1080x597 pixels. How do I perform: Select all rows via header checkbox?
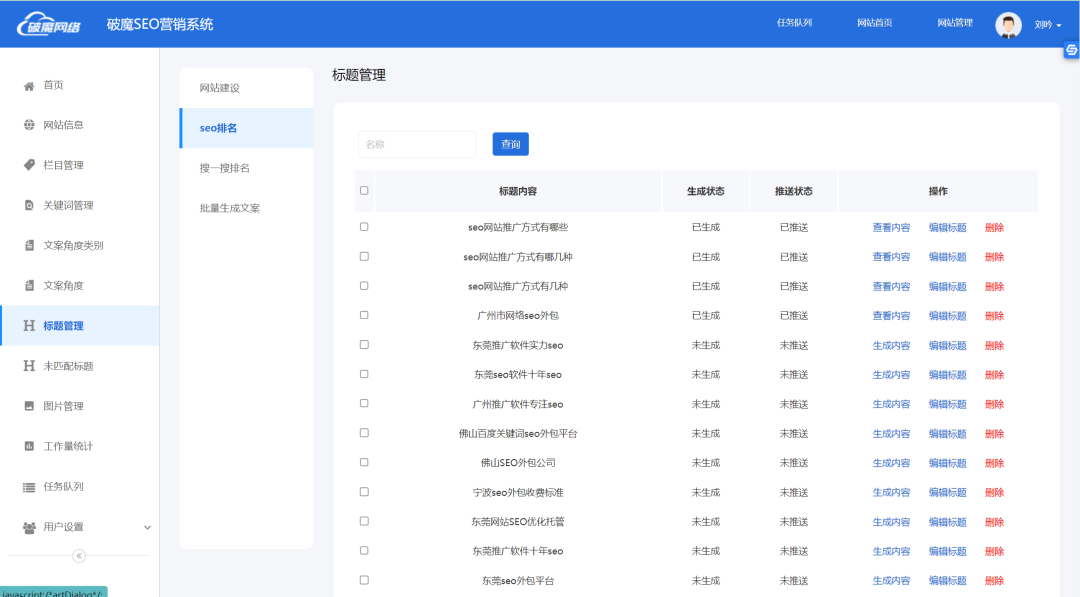[x=363, y=190]
